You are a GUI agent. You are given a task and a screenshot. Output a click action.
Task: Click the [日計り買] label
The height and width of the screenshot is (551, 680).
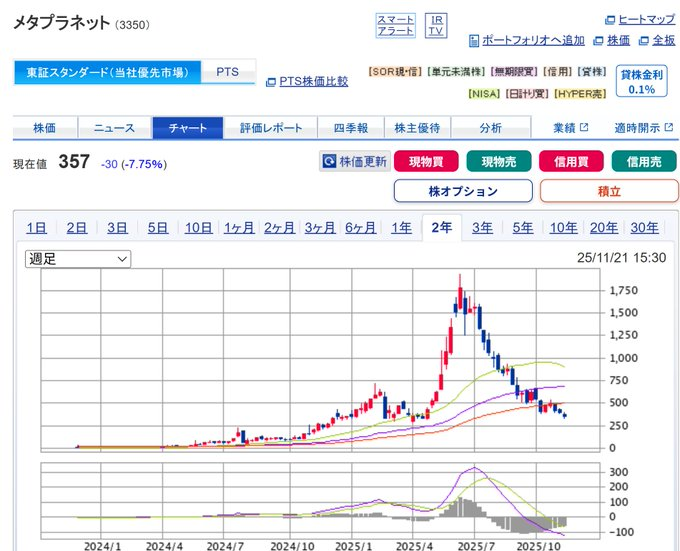click(x=527, y=94)
